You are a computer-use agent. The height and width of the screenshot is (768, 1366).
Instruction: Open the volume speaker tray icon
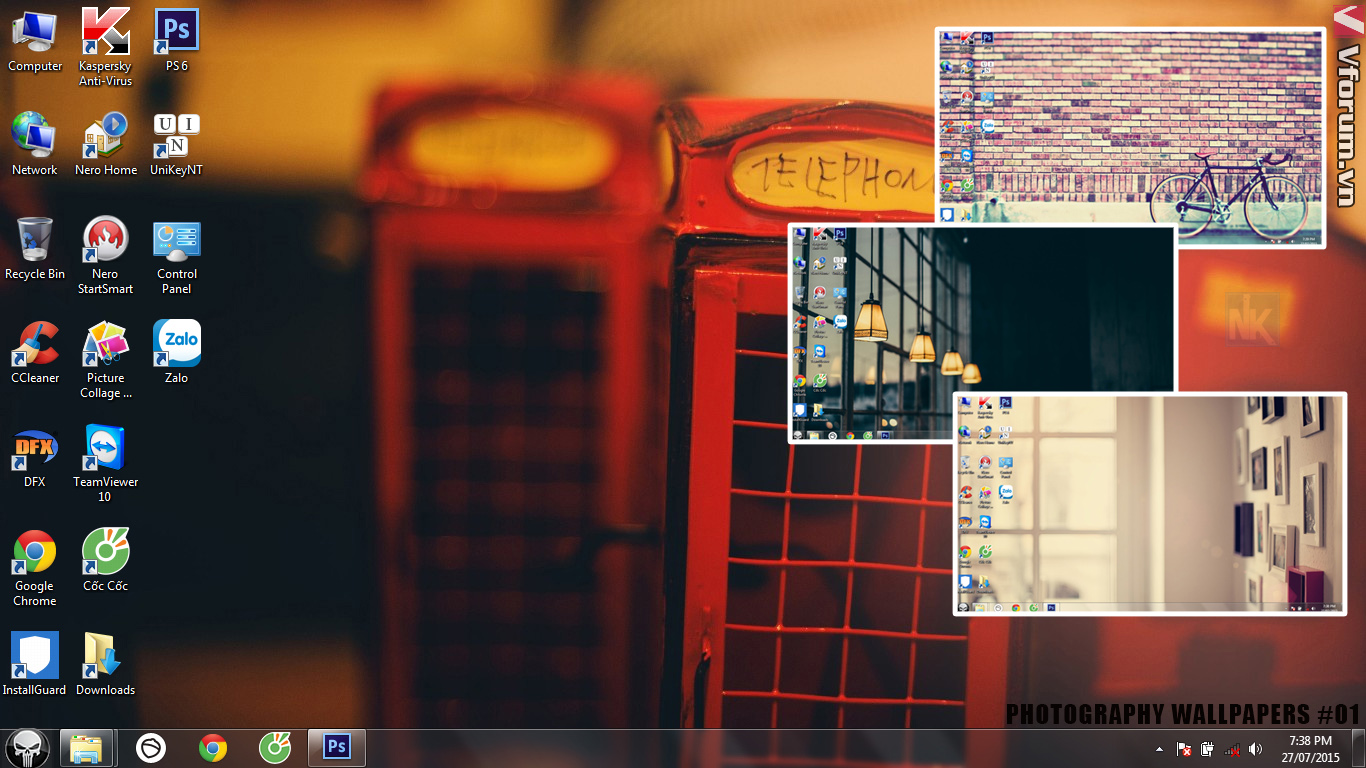click(x=1256, y=748)
